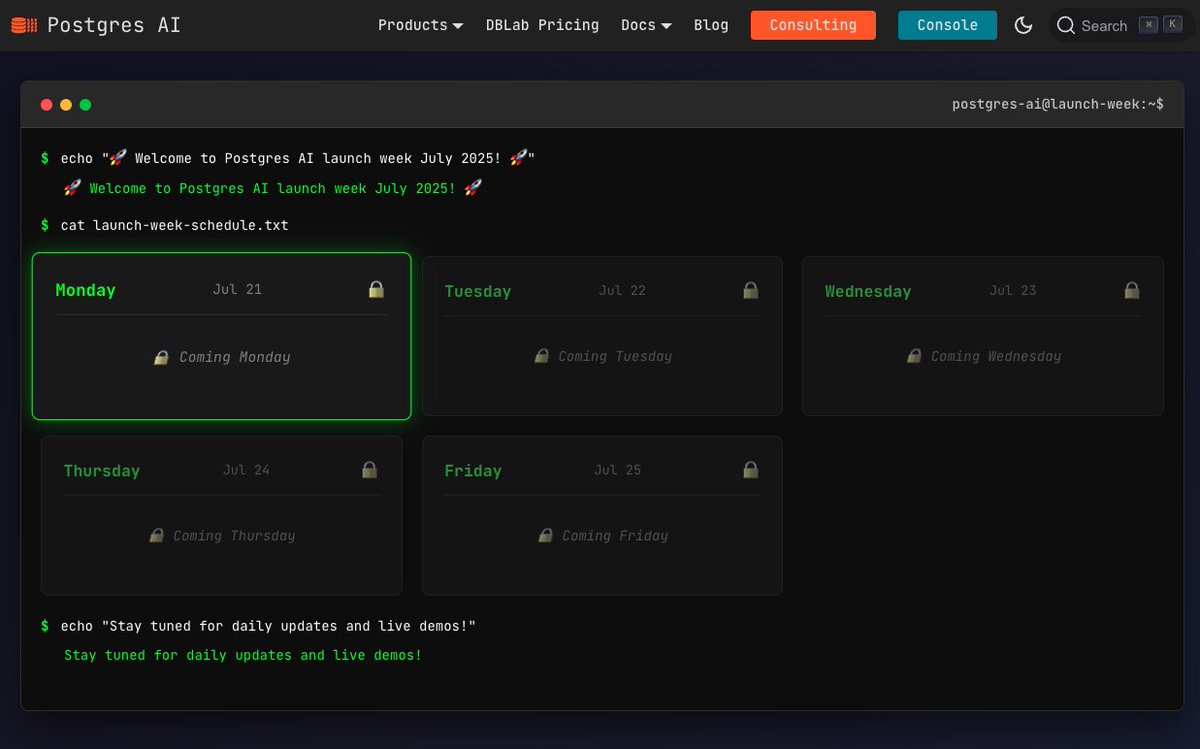Open the Console button

947,25
